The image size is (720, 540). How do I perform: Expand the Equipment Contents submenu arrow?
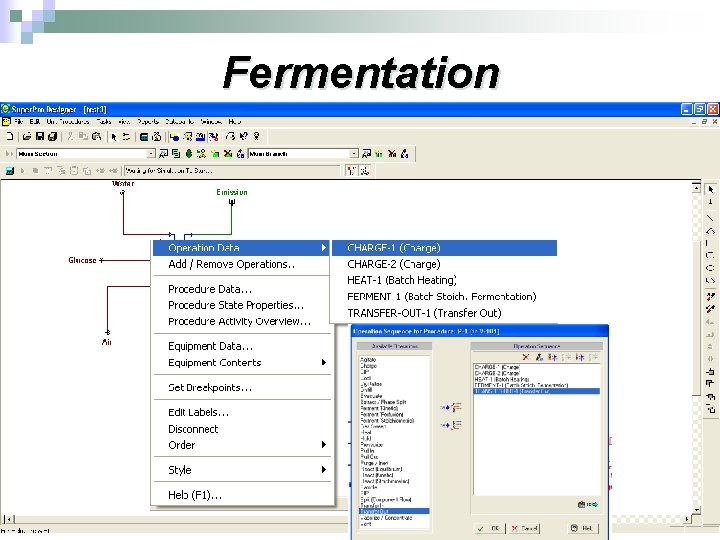coord(324,363)
